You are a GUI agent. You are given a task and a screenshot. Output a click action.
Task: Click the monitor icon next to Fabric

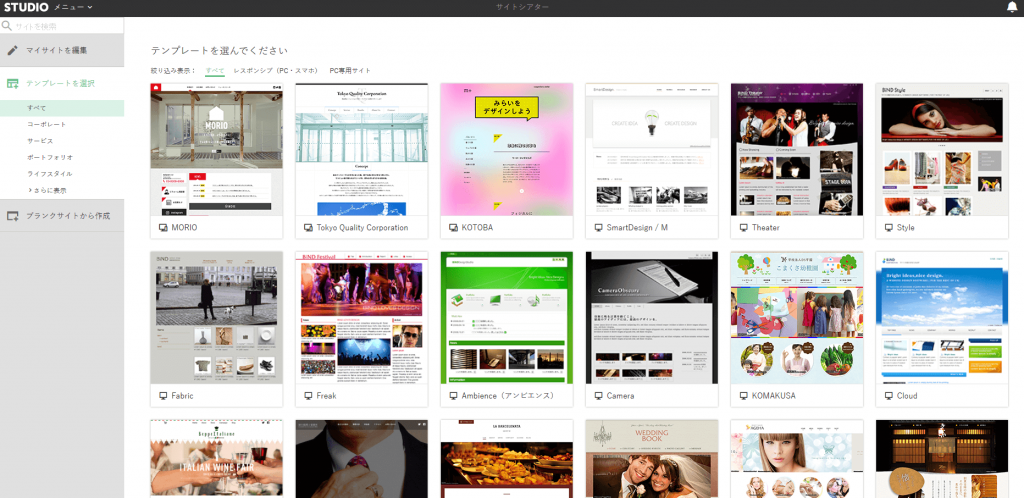coord(163,396)
